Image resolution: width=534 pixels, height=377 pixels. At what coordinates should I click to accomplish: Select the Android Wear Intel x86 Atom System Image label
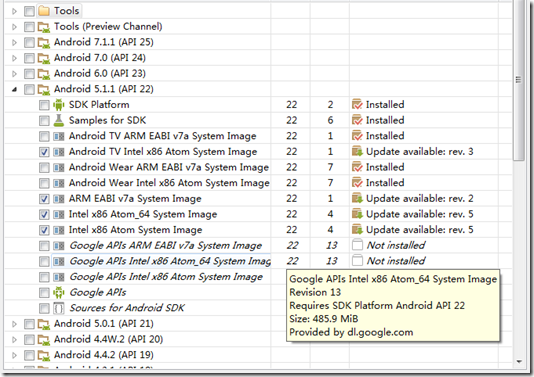pos(169,183)
